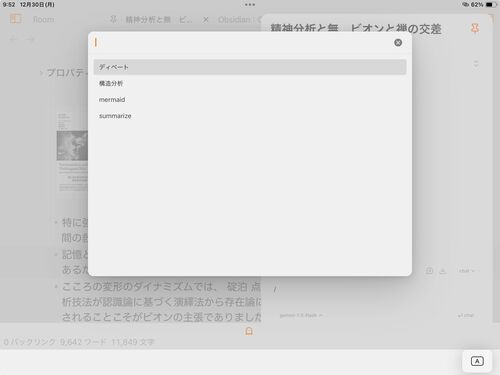Clear the prompt search field
Viewport: 500px width, 375px height.
(398, 43)
